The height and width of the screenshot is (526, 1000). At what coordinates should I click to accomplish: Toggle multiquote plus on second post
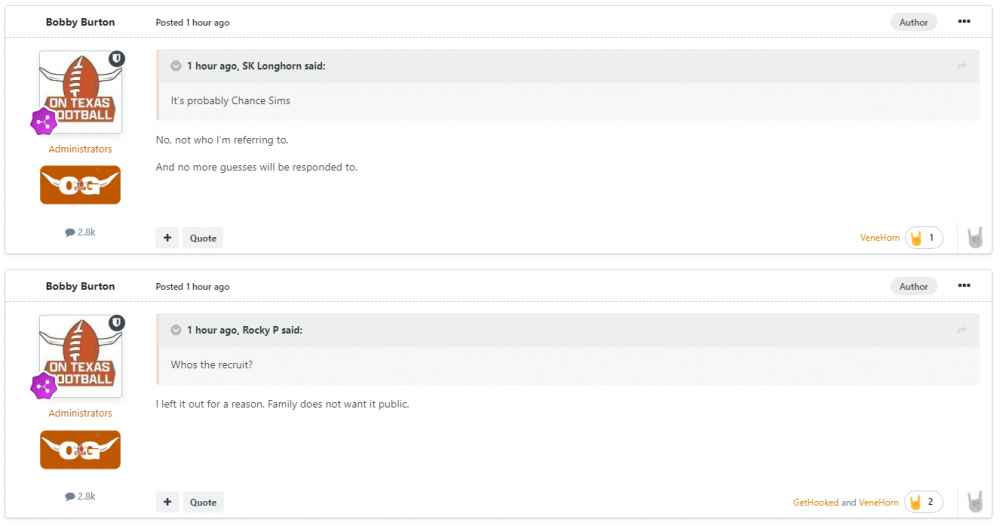click(167, 502)
